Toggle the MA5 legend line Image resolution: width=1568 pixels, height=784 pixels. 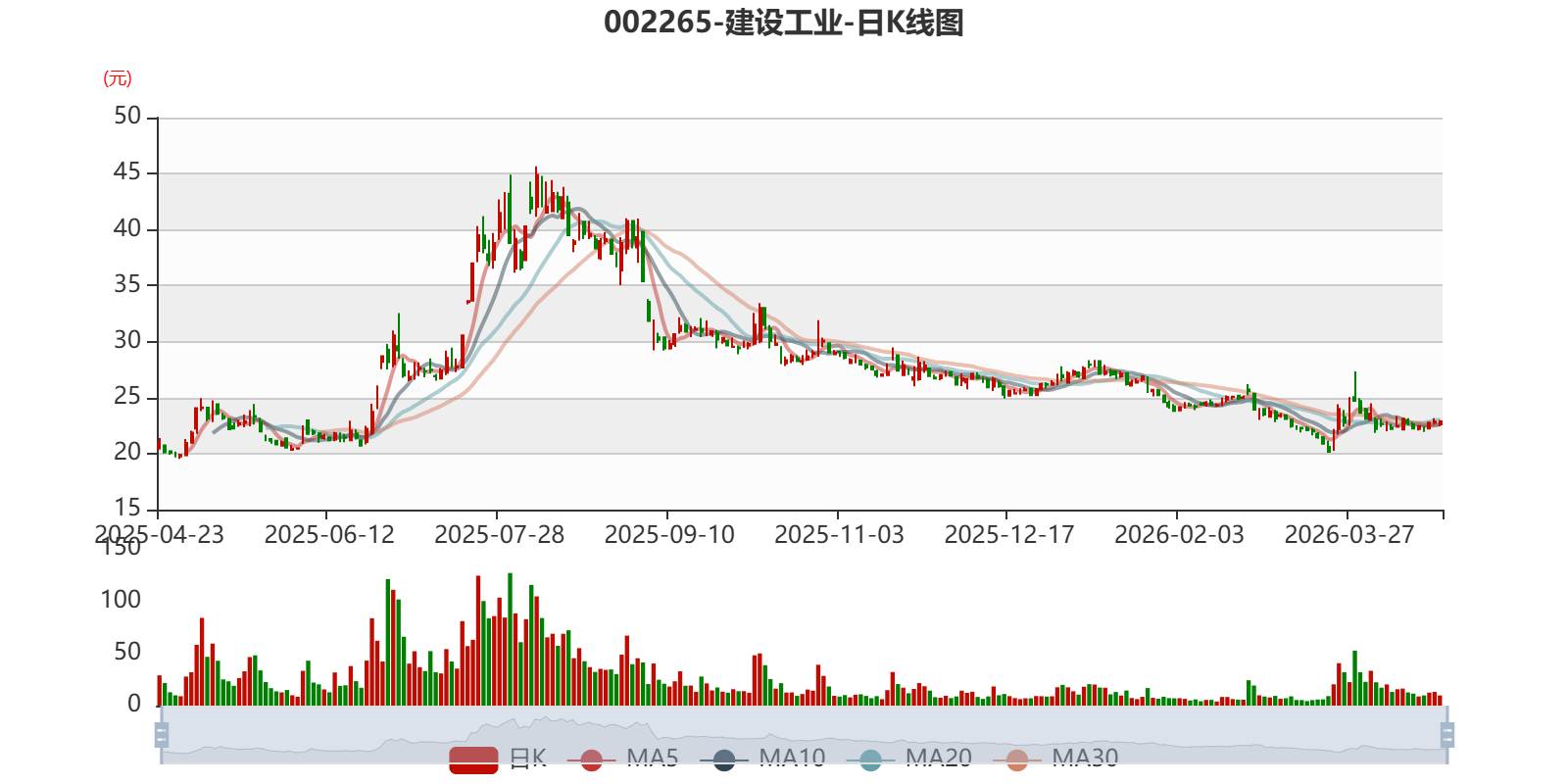click(x=623, y=759)
